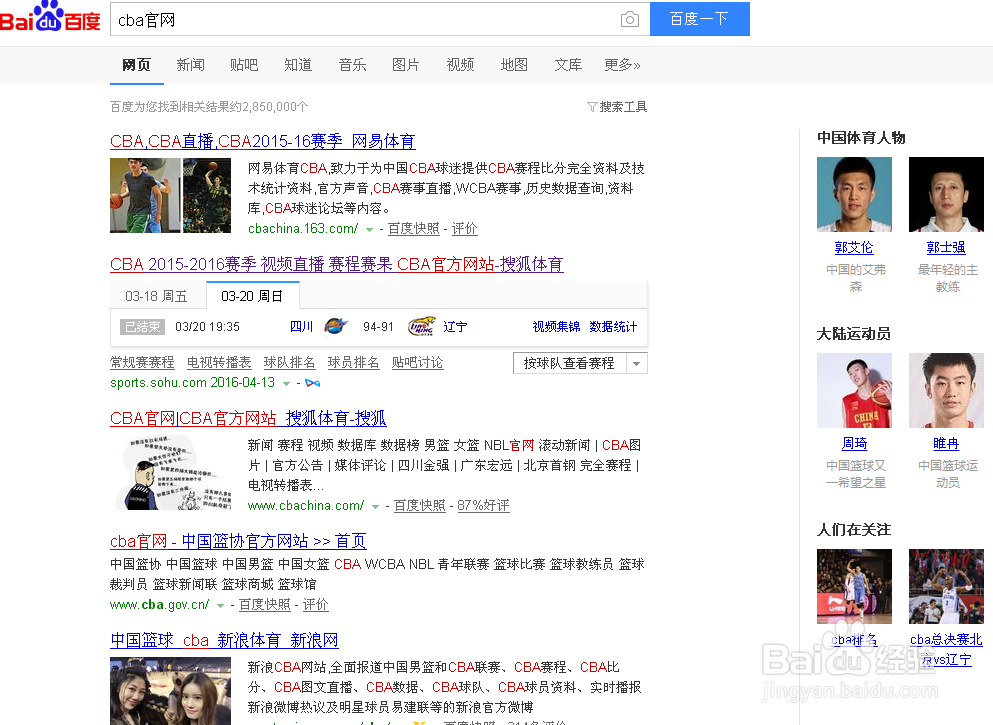Screen dimensions: 993x725
Task: Switch to 文库 tab
Action: 567,65
